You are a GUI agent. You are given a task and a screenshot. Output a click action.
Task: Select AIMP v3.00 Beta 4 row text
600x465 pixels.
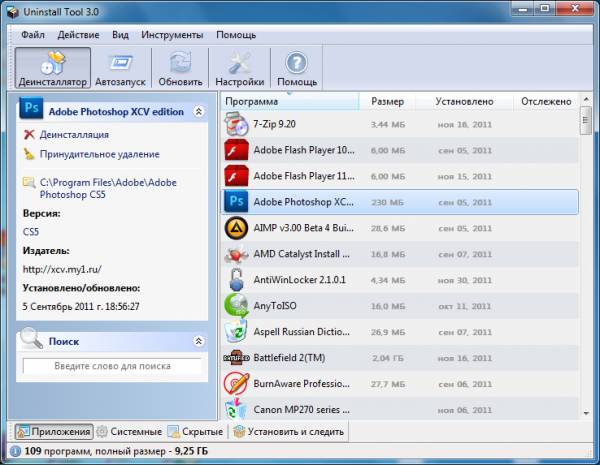pos(303,228)
